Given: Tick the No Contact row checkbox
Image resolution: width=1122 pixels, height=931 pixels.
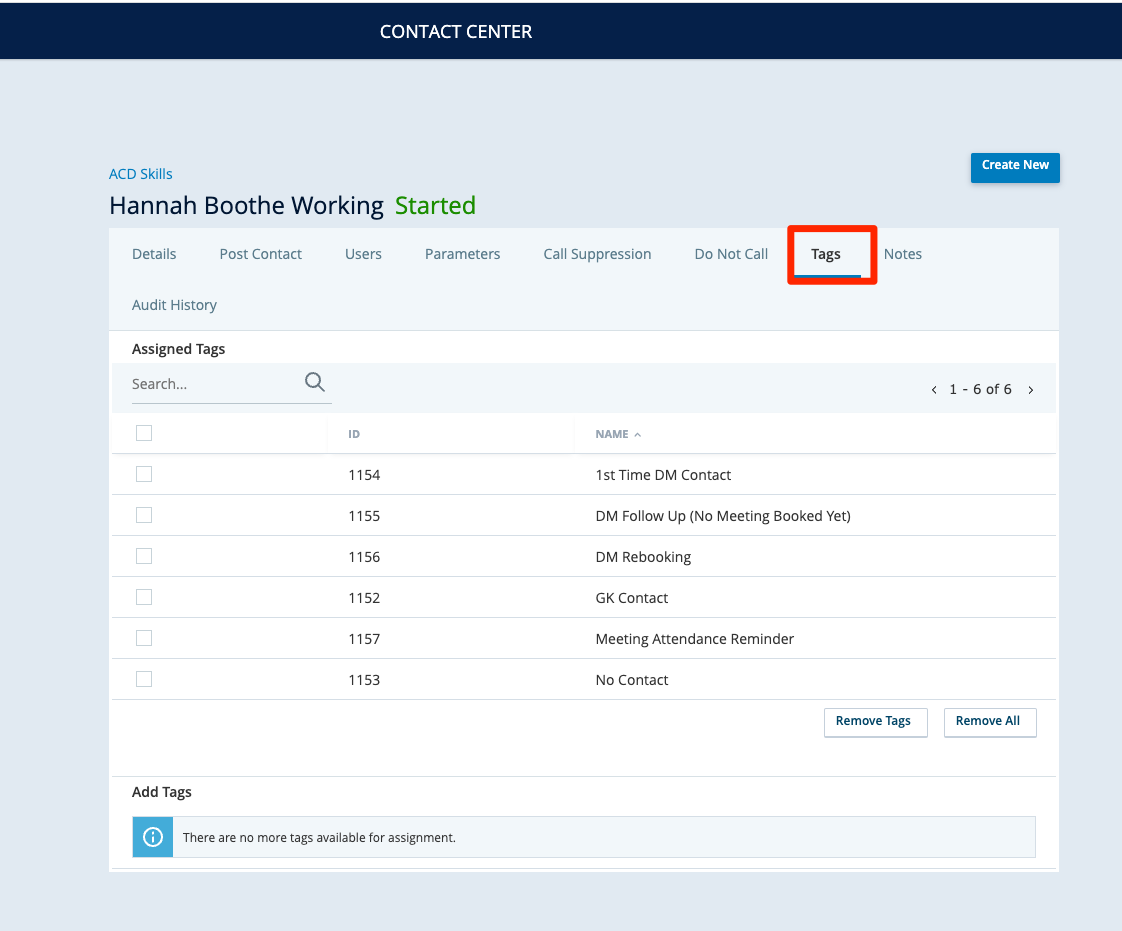Looking at the screenshot, I should 144,679.
